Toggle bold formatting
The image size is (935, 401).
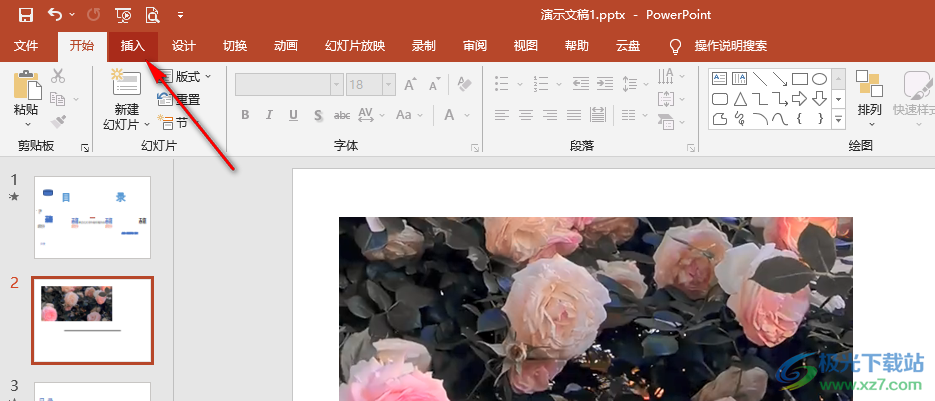[x=245, y=115]
